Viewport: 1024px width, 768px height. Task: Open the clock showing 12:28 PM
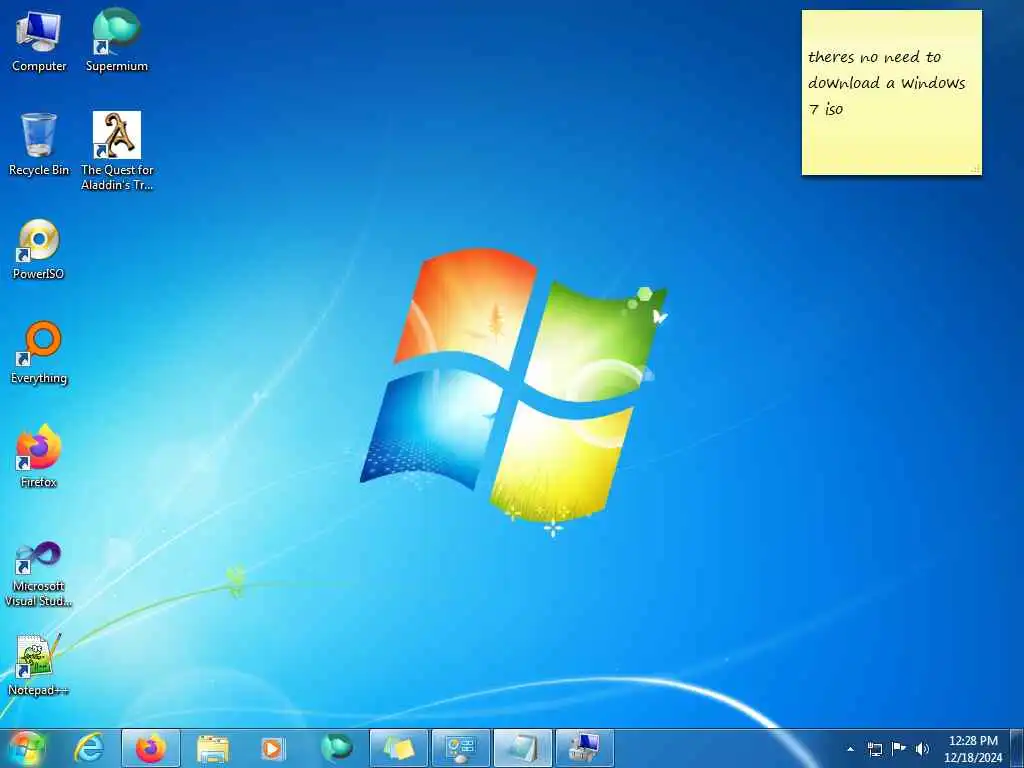pos(973,749)
